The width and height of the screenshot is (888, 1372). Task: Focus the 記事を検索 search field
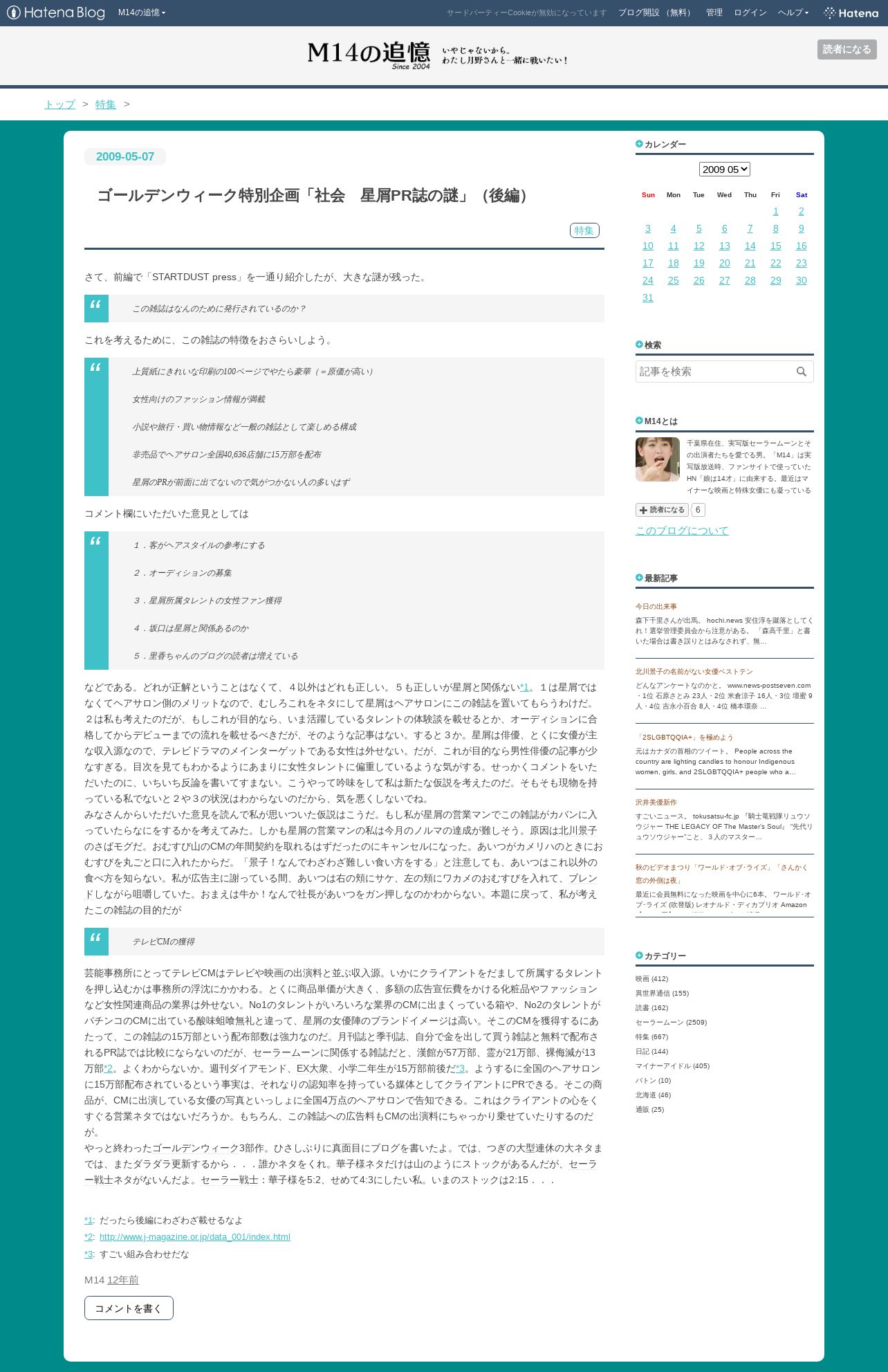click(714, 372)
